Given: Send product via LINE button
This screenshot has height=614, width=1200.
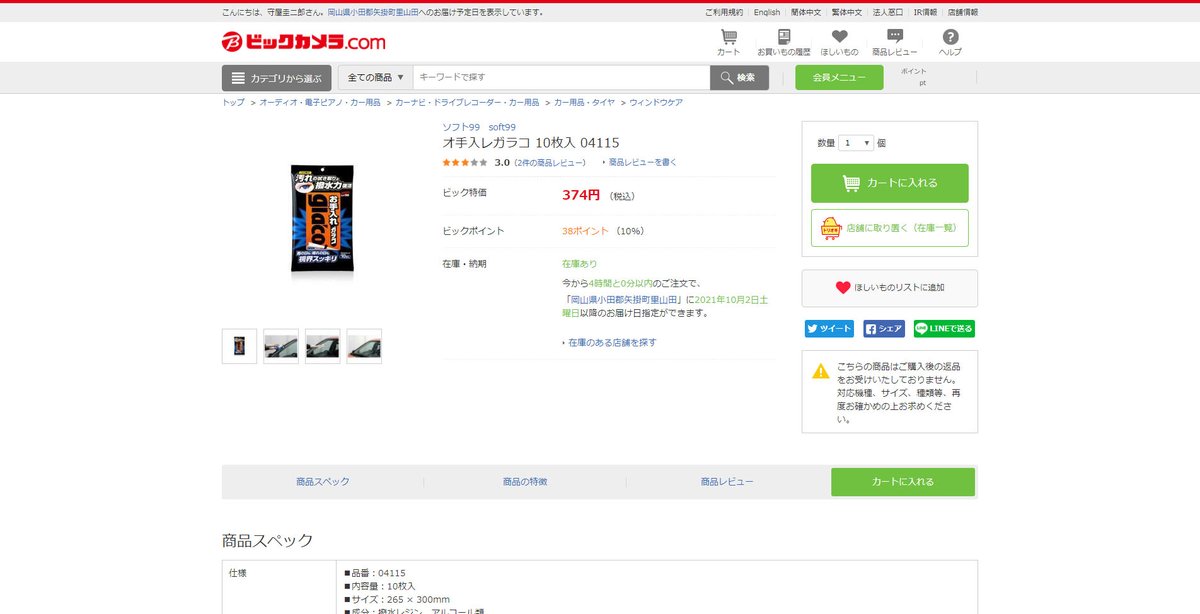Looking at the screenshot, I should [x=944, y=329].
